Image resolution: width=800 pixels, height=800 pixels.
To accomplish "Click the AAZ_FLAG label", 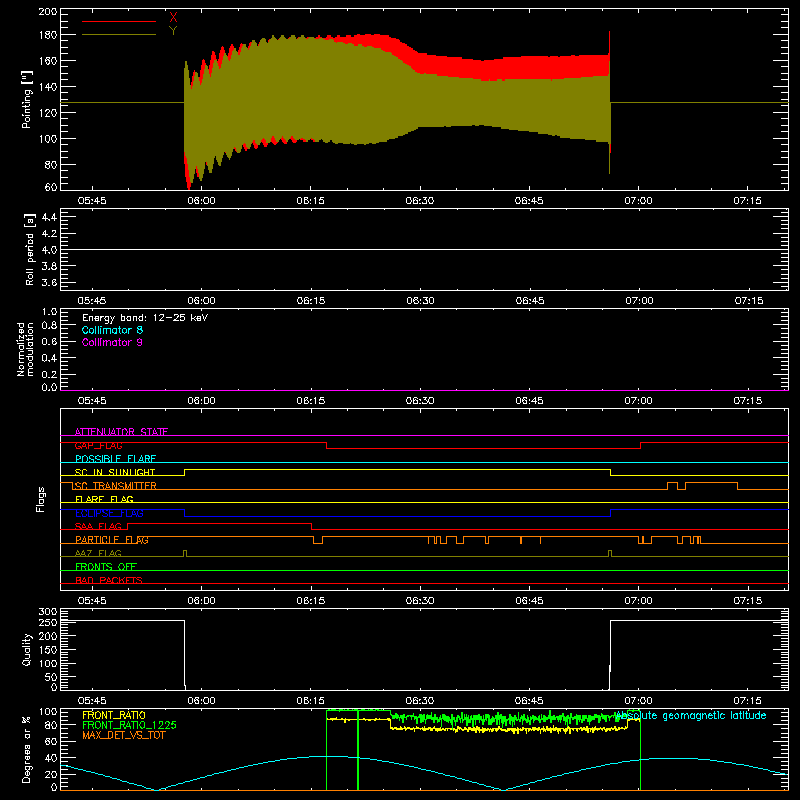I will click(98, 553).
